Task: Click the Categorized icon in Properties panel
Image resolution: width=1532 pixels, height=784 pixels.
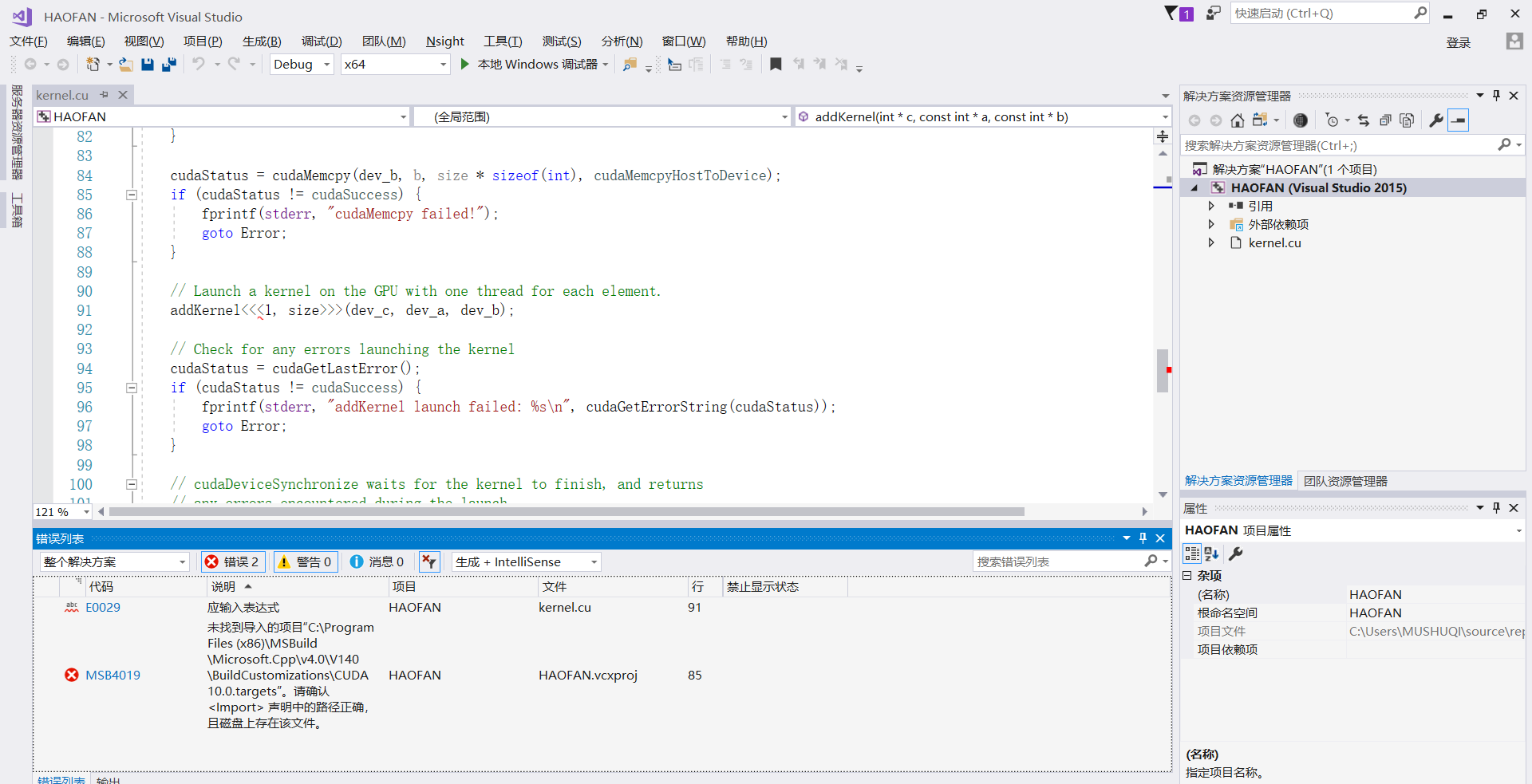Action: (x=1192, y=554)
